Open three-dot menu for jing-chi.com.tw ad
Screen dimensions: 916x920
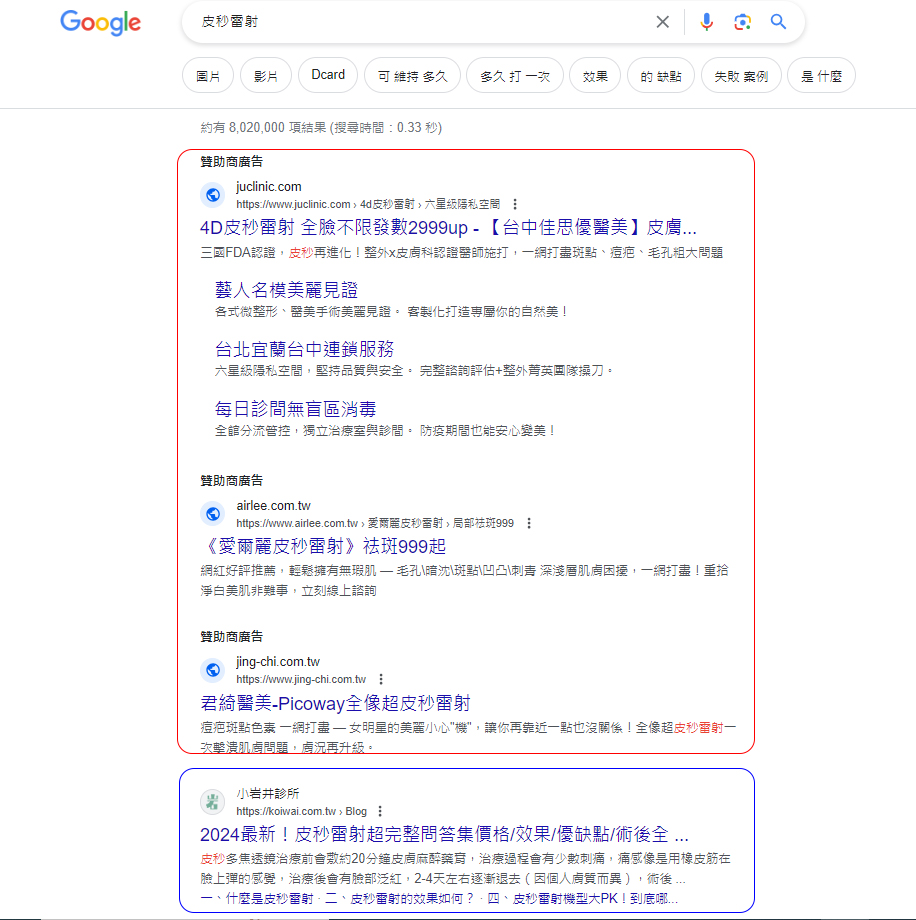point(381,679)
